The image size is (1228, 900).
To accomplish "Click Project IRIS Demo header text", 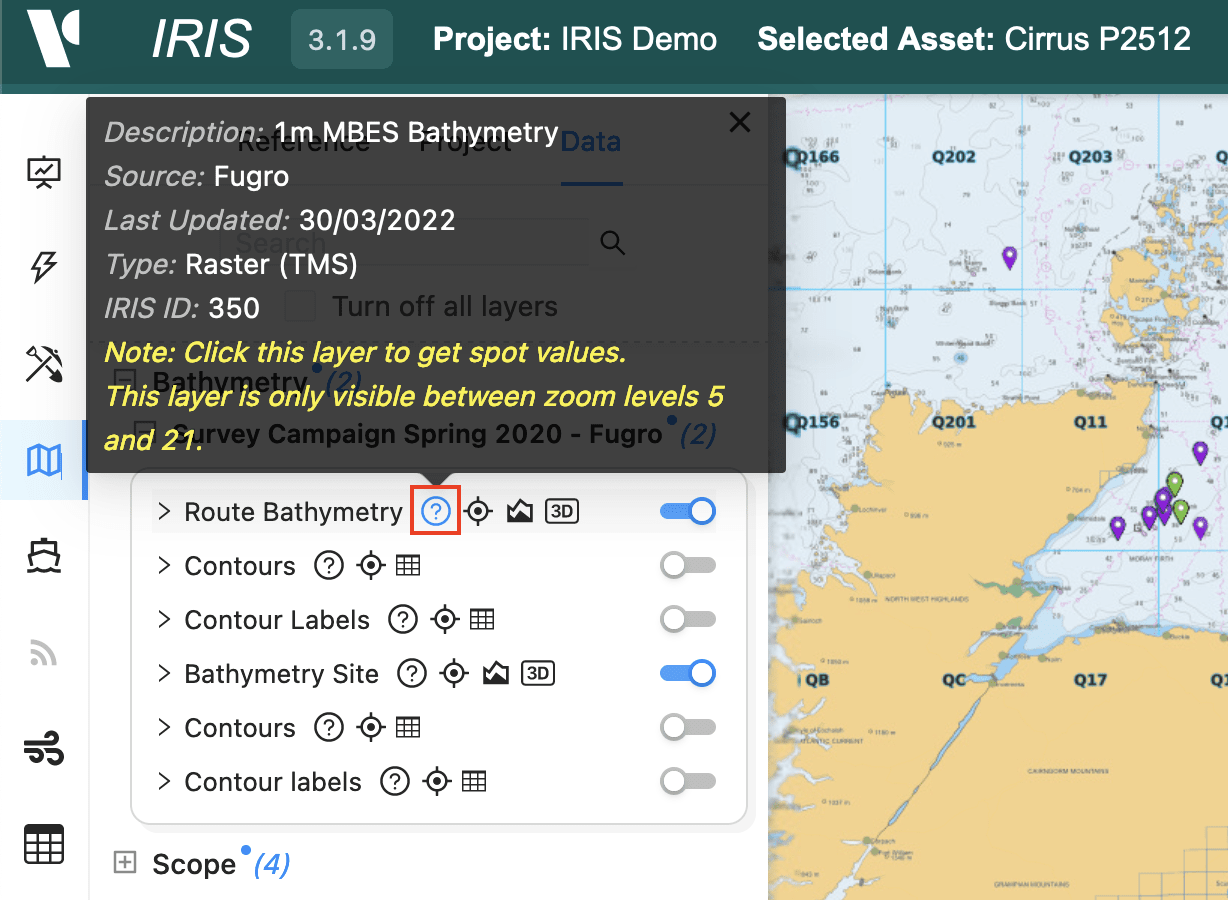I will [x=575, y=40].
